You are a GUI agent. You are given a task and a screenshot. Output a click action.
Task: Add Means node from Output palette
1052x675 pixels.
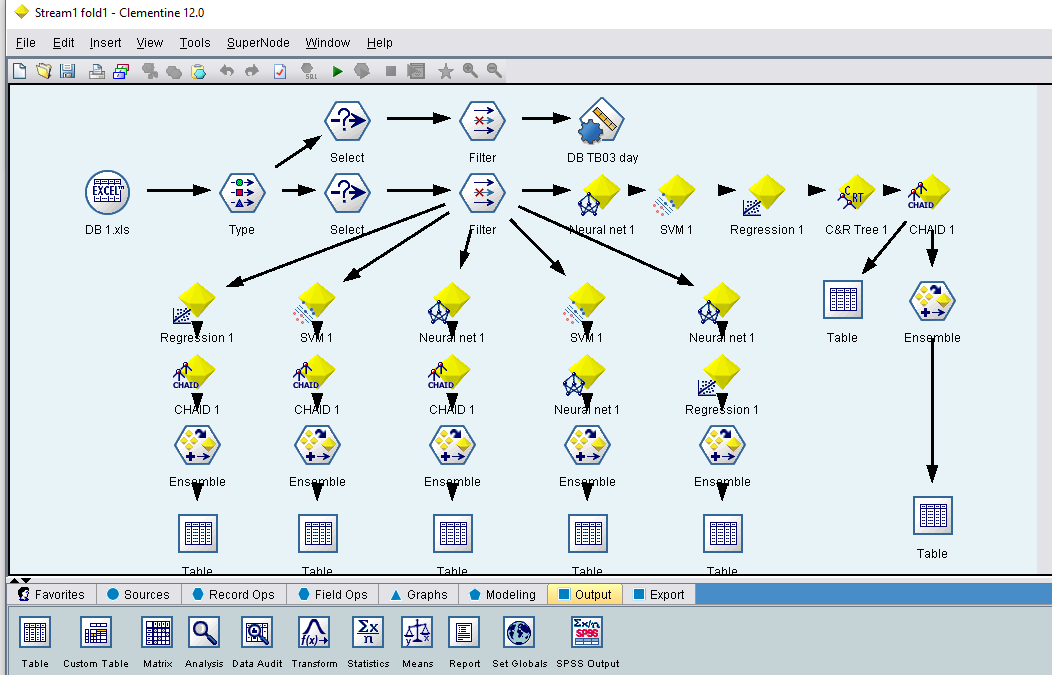click(417, 633)
